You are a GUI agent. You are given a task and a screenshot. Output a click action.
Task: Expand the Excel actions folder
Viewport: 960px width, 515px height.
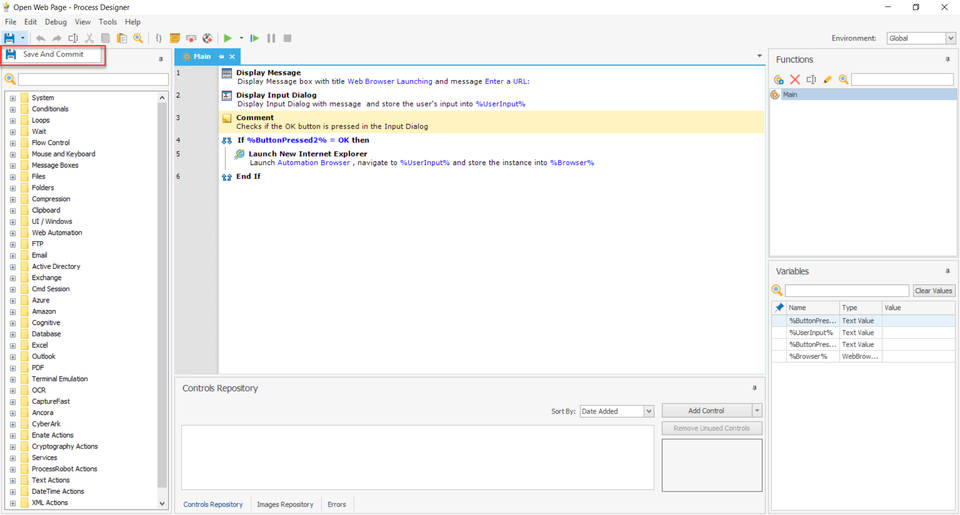(x=12, y=345)
